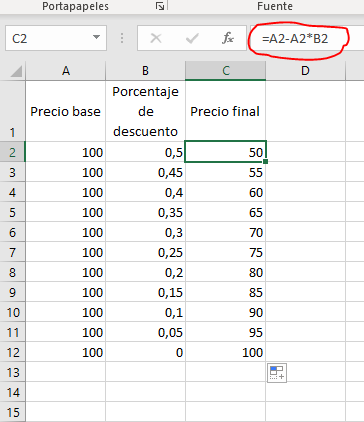This screenshot has width=364, height=422.
Task: Confirm formula with the checkmark icon
Action: [x=192, y=38]
